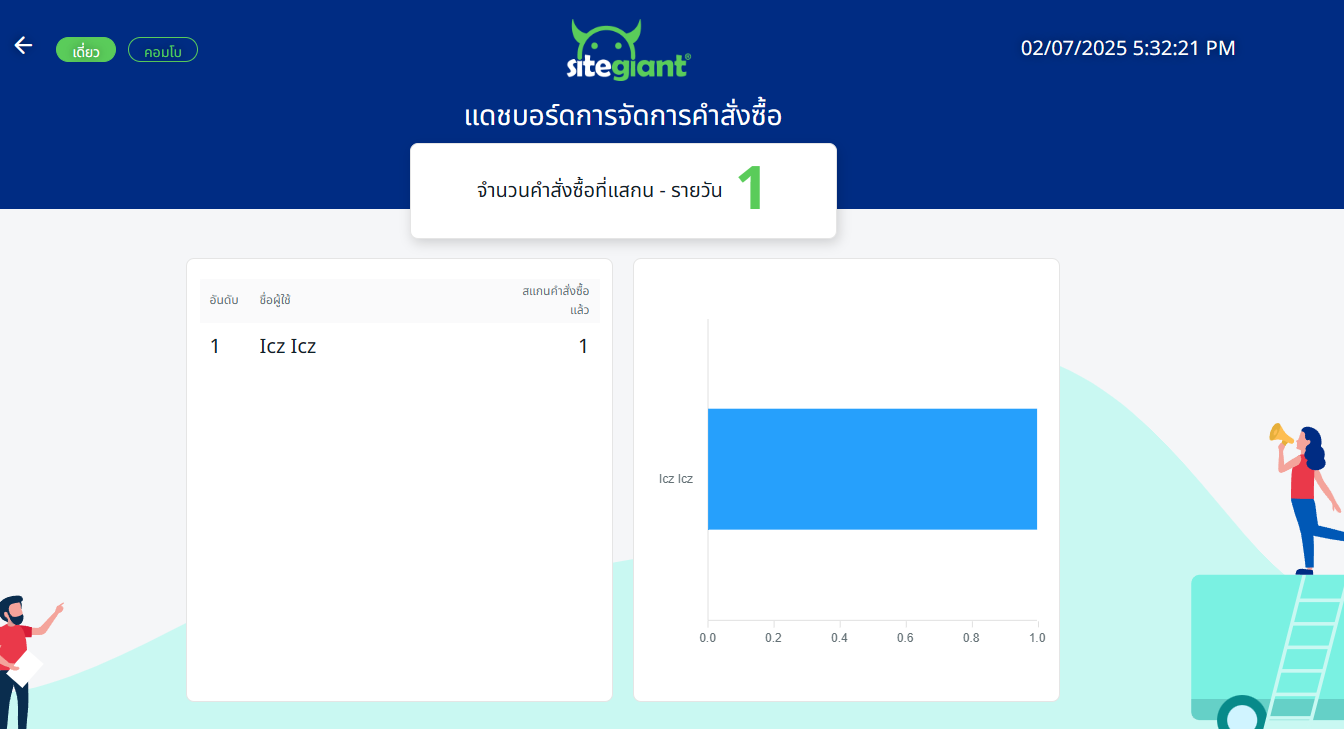
Task: Click the 0.6 tick on chart axis
Action: coord(905,638)
